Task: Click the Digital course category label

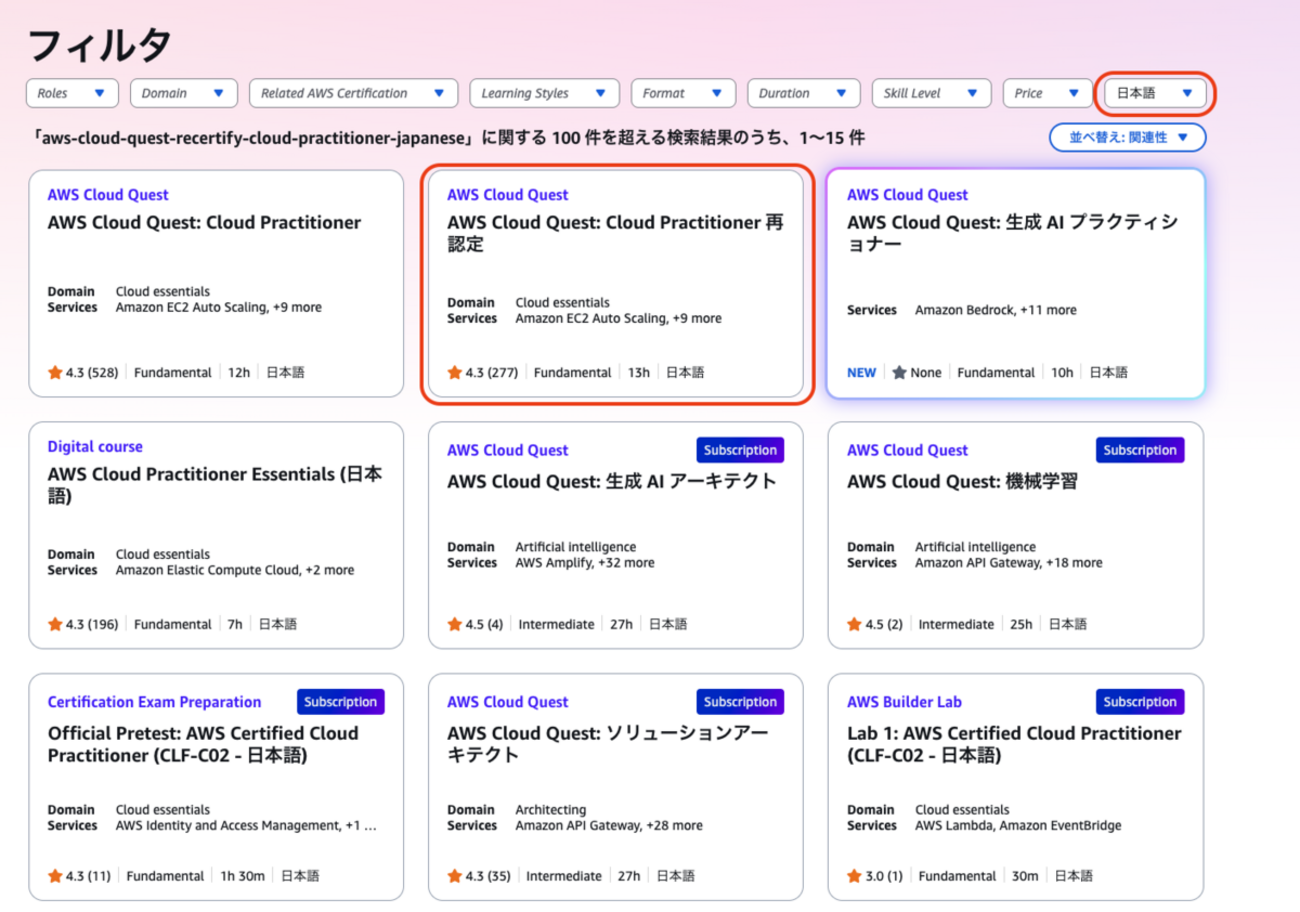Action: pos(95,447)
